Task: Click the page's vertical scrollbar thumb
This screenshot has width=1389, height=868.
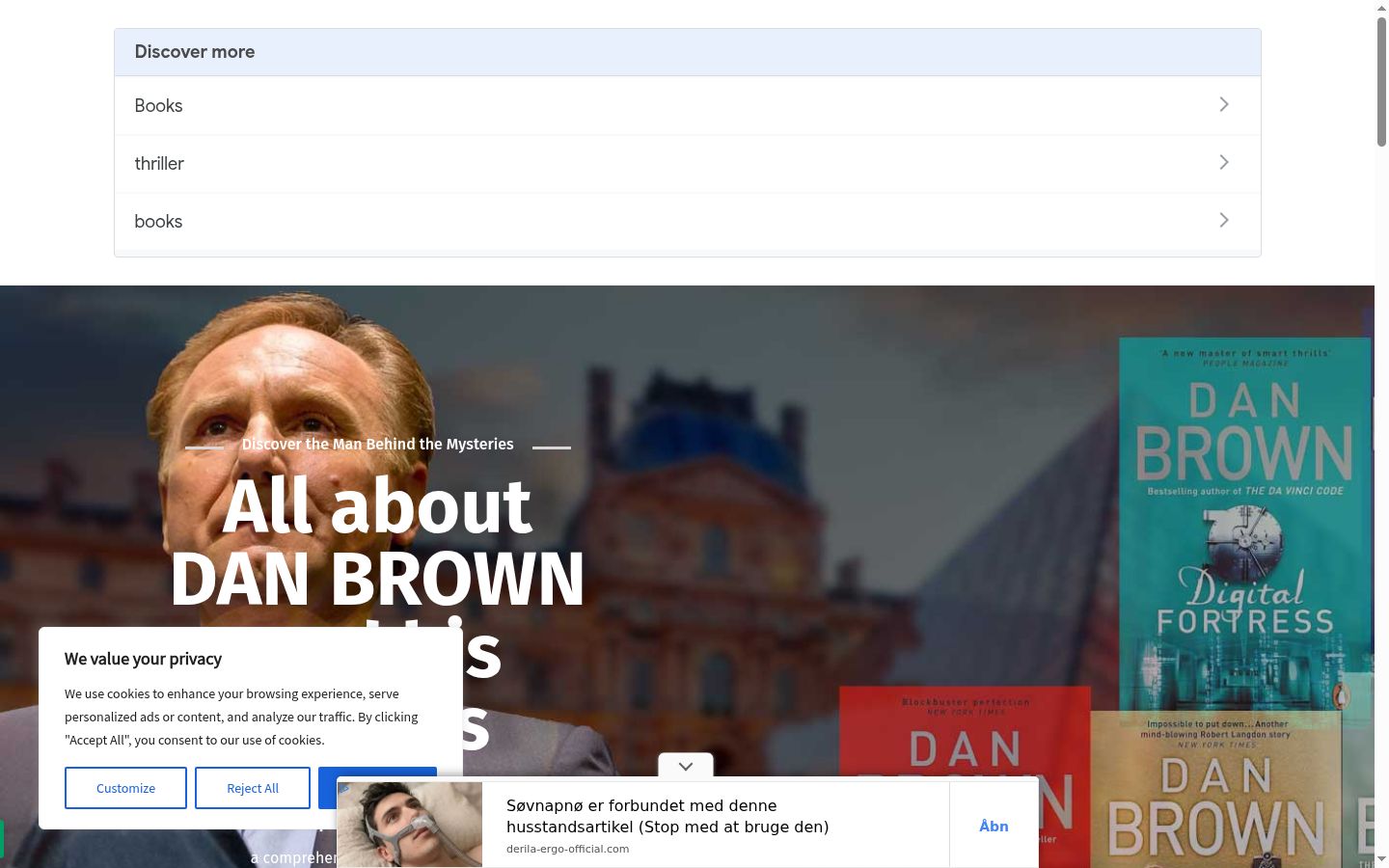Action: tap(1381, 82)
